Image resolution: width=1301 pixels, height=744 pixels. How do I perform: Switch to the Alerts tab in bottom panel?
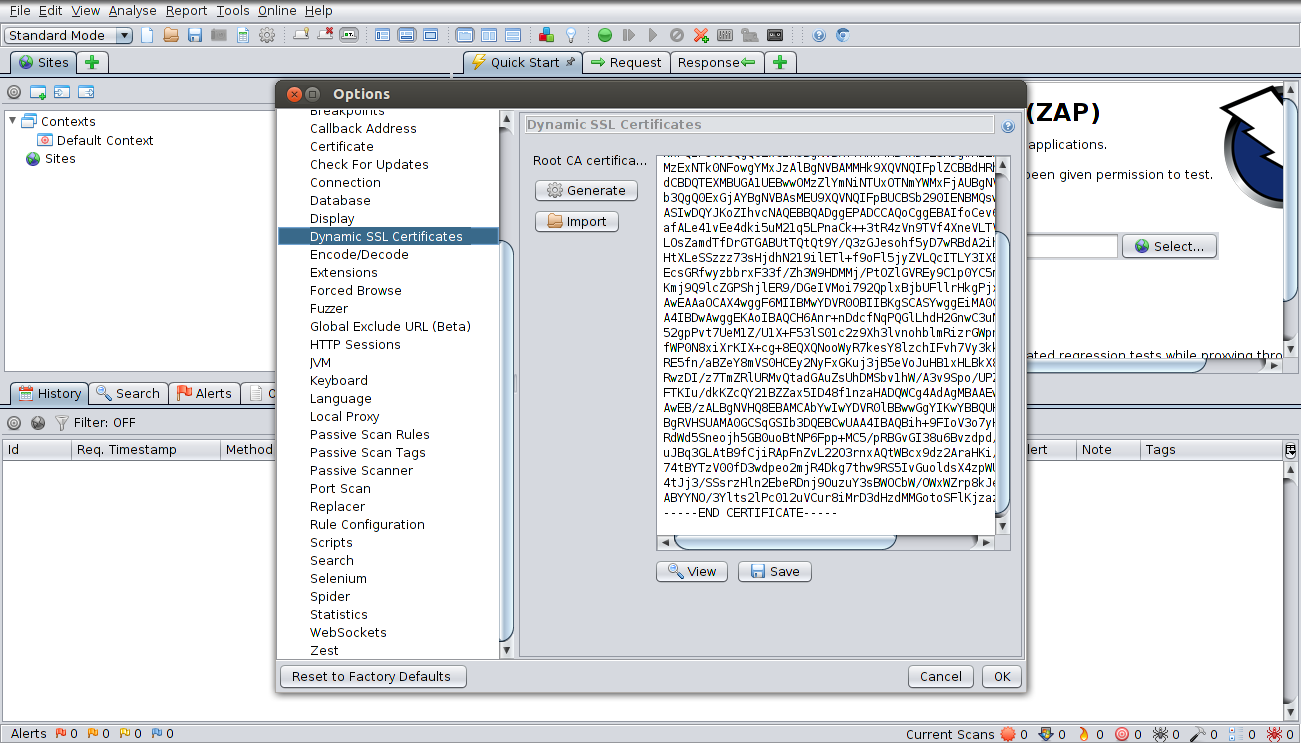point(204,393)
